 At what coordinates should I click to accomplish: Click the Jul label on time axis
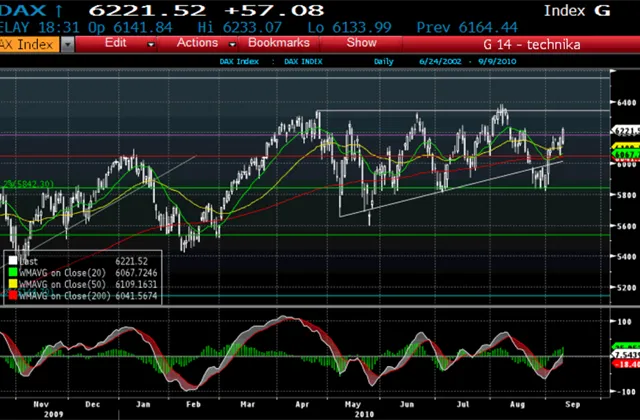coord(462,404)
